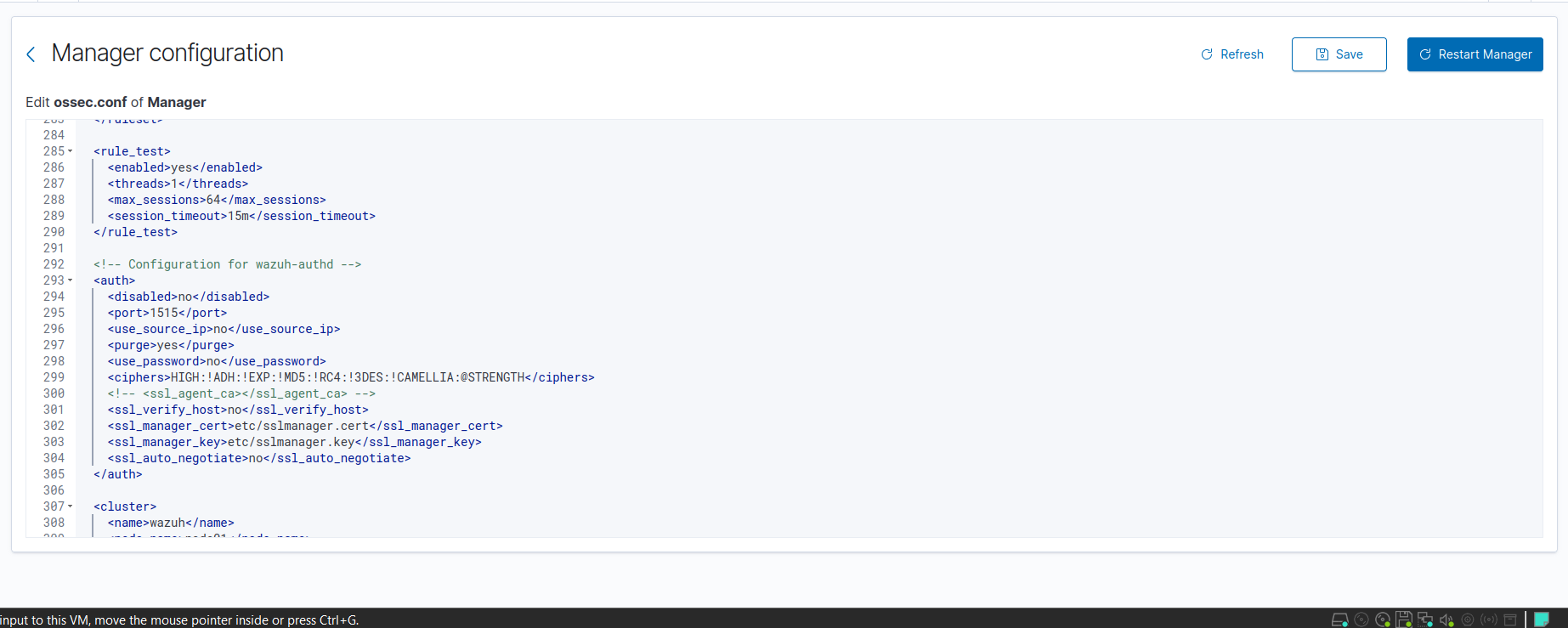Click the webcam device icon
1568x628 pixels.
click(1468, 620)
